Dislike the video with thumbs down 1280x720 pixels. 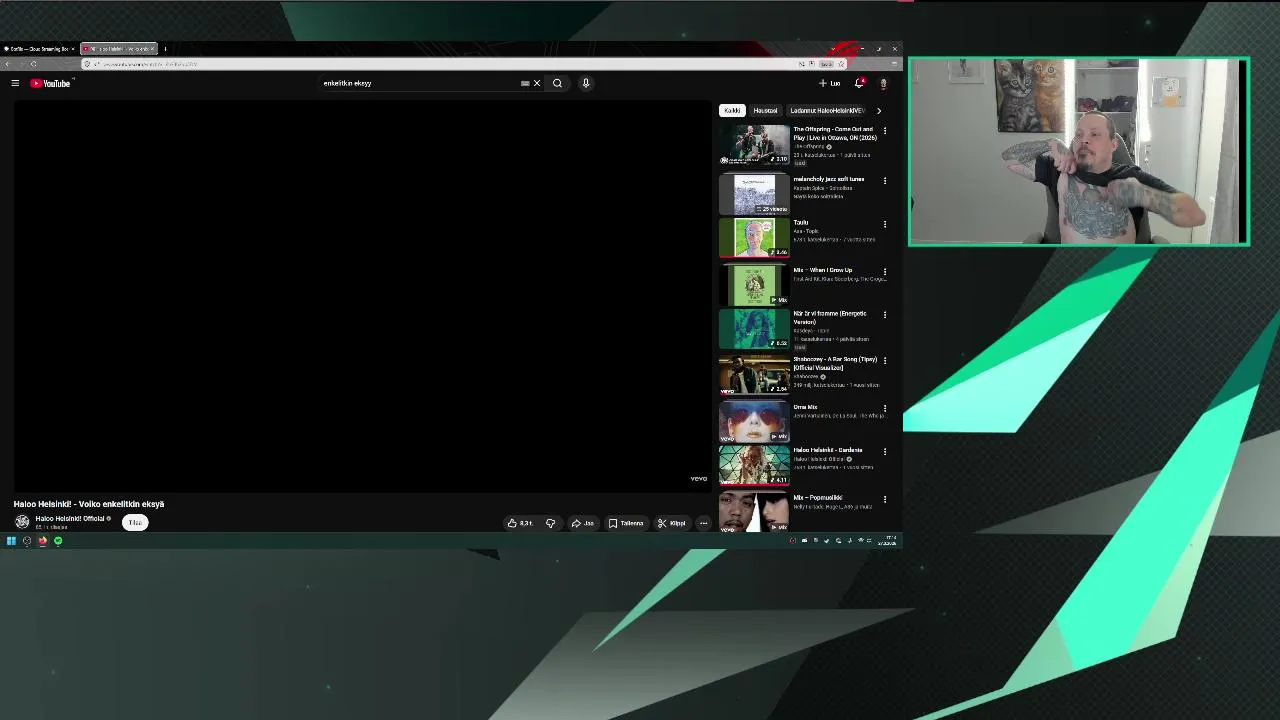(x=550, y=523)
